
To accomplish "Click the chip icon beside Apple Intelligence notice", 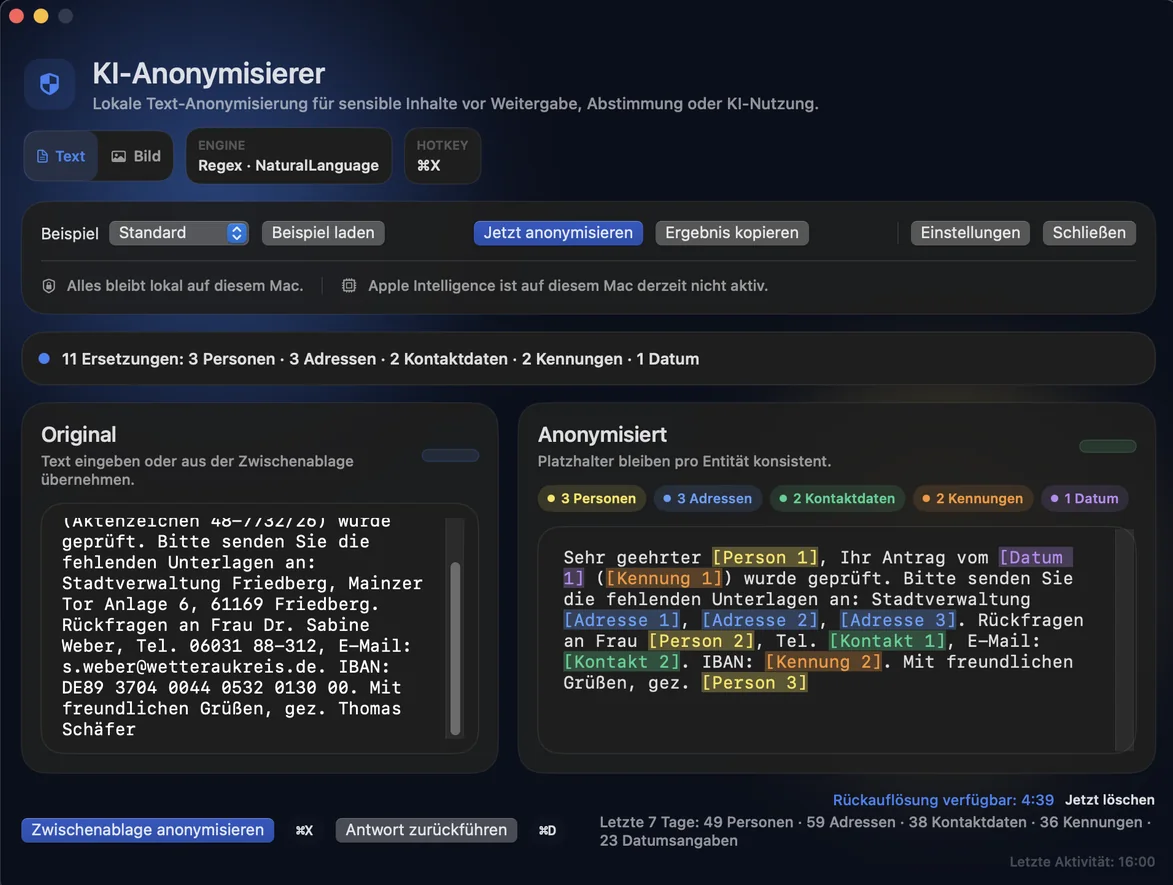I will (349, 286).
